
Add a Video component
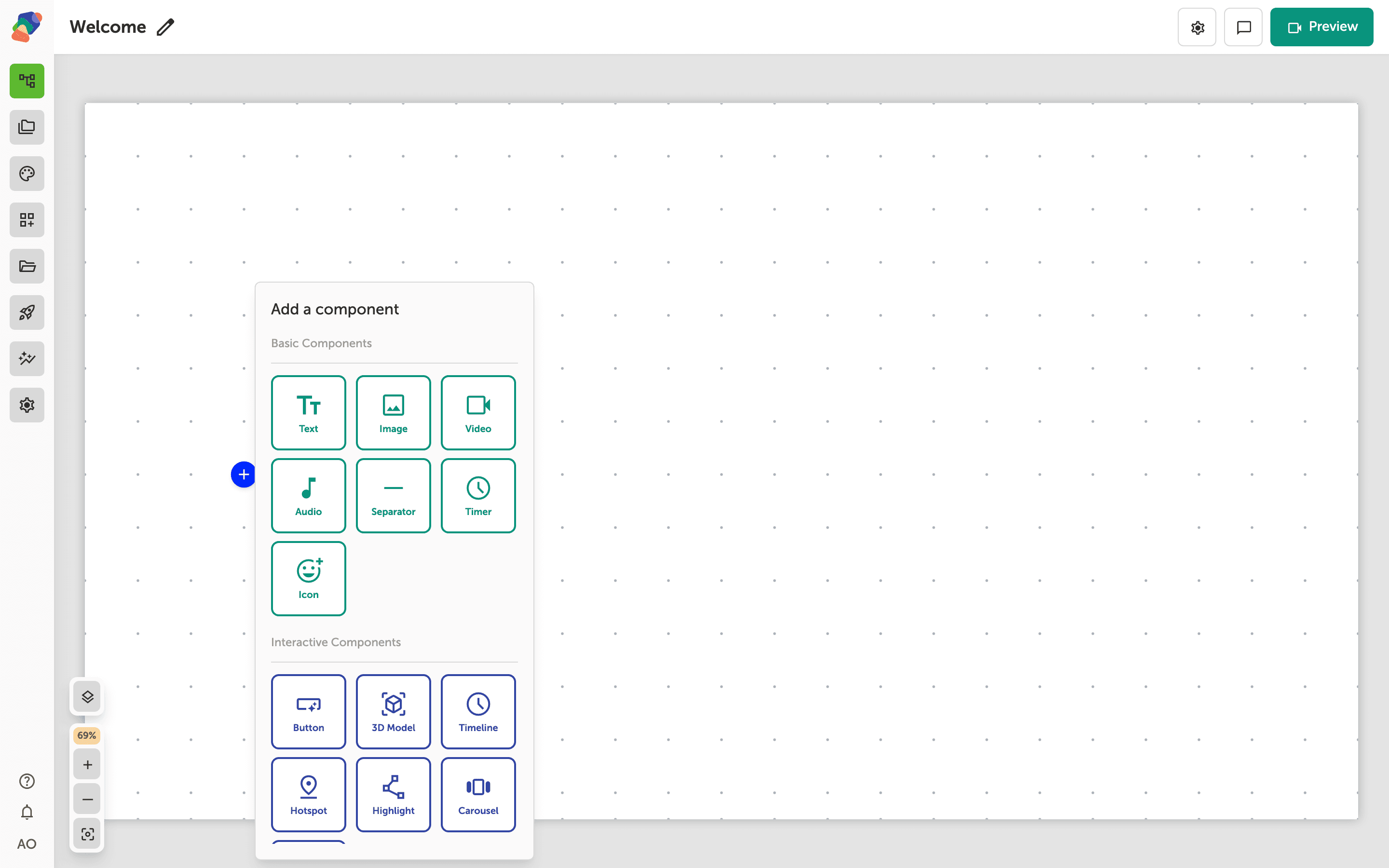click(478, 412)
